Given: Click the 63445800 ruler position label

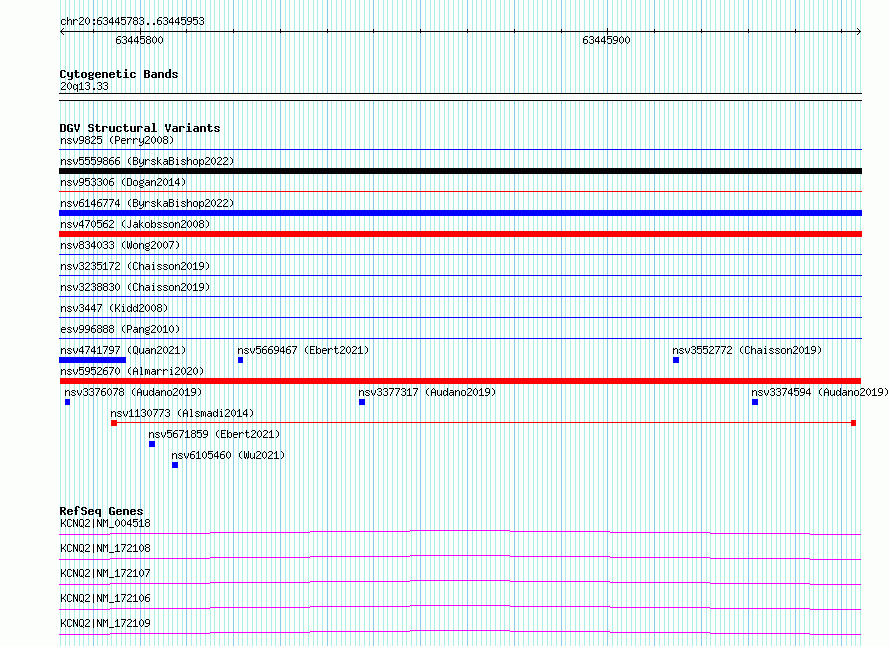Looking at the screenshot, I should (139, 40).
